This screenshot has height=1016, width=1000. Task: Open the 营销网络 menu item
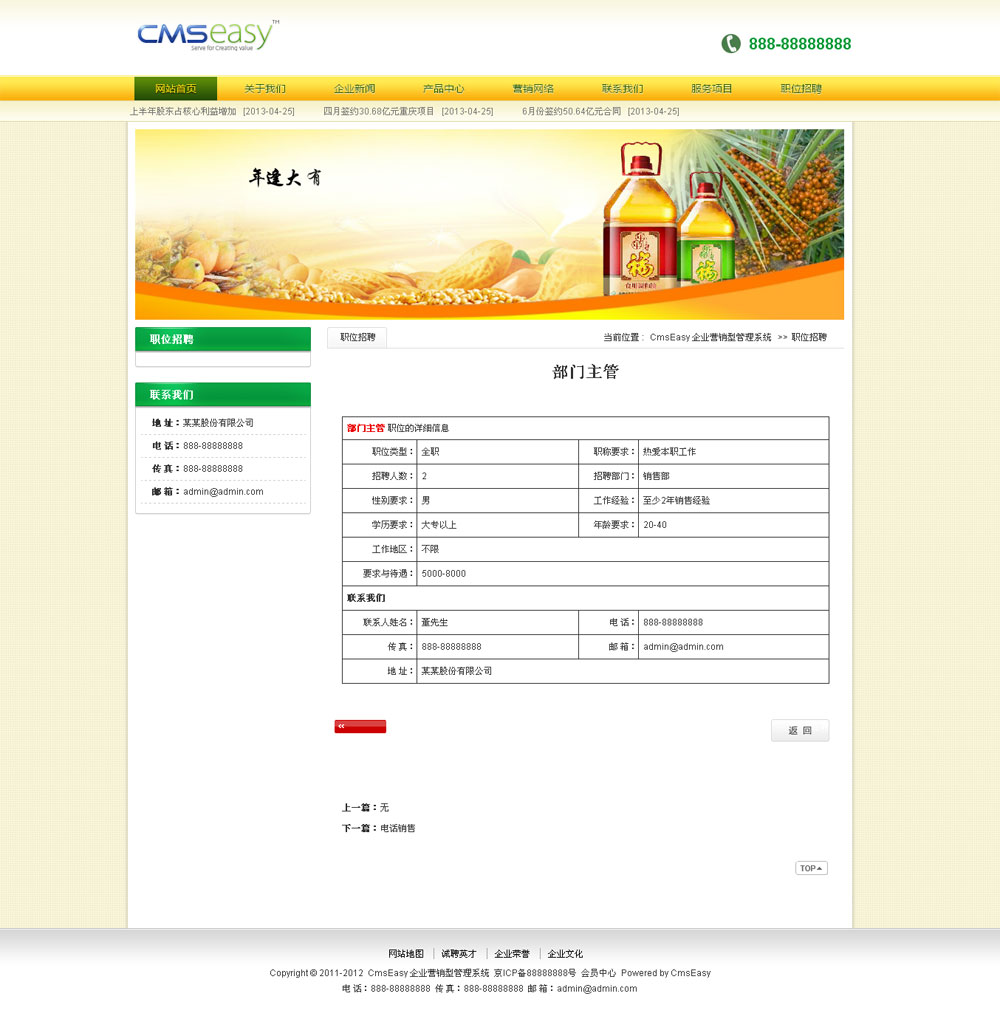pyautogui.click(x=533, y=89)
